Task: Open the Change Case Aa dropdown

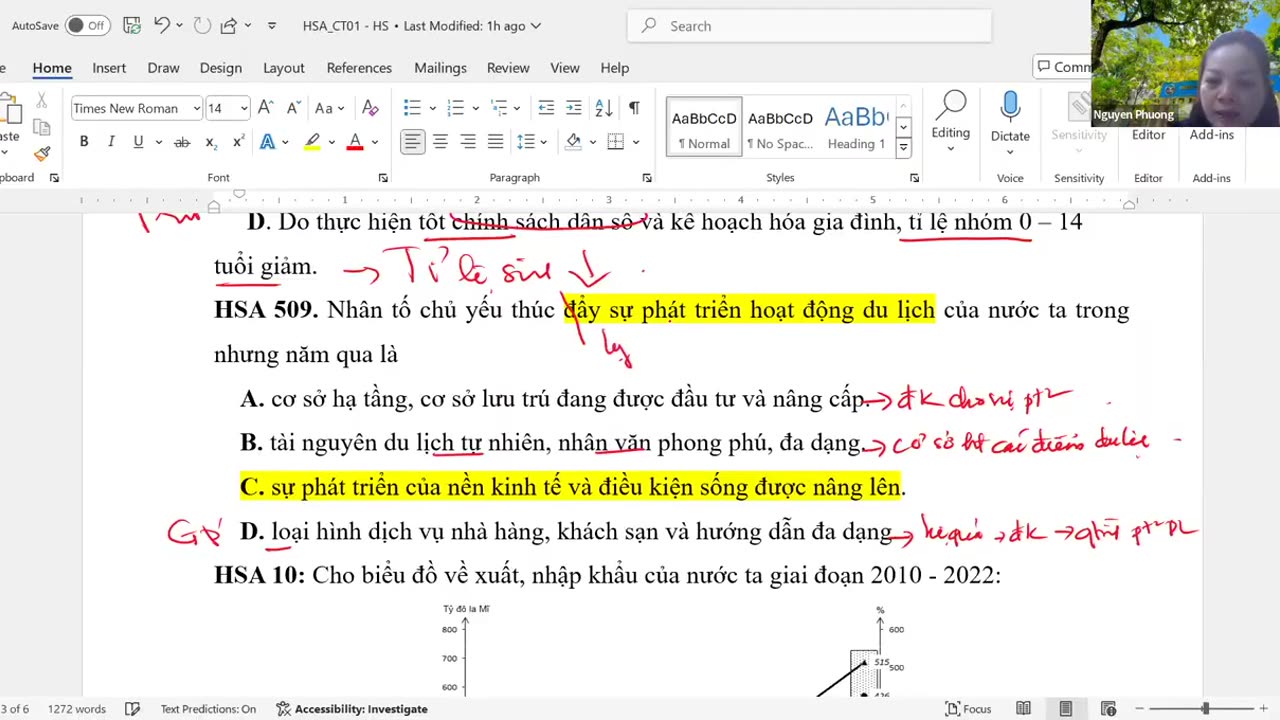Action: pos(329,108)
